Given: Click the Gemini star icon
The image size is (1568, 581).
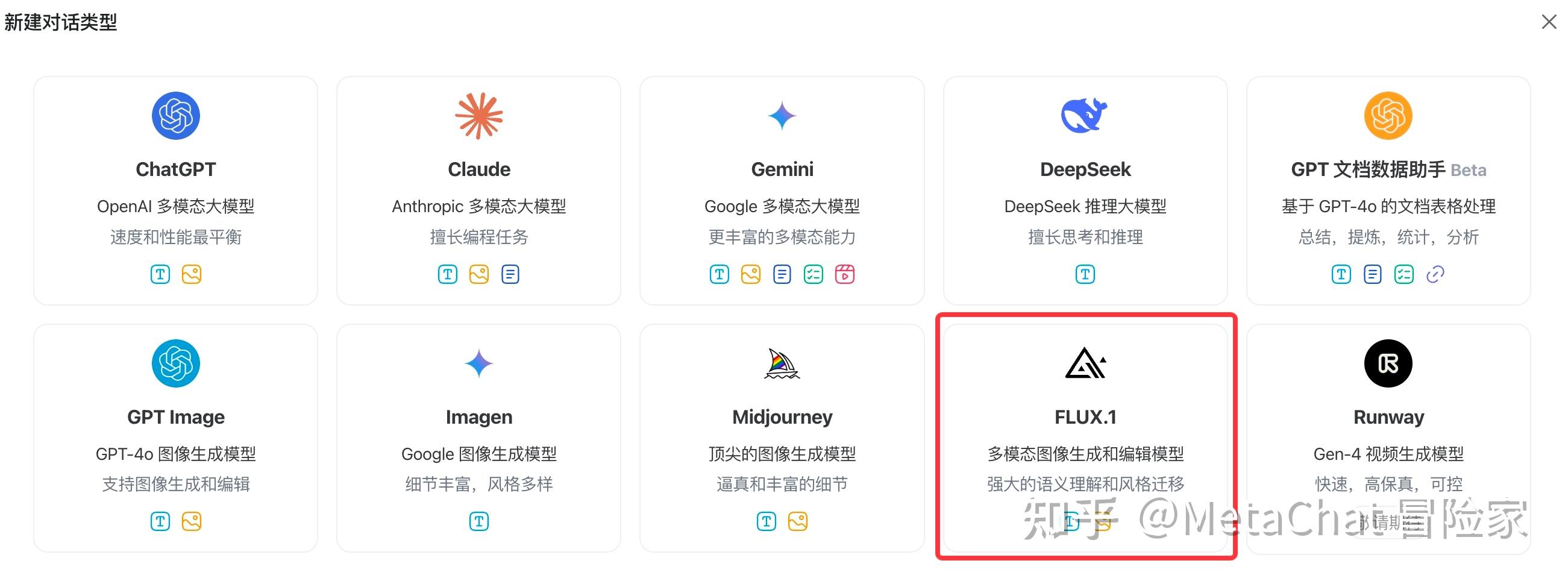Looking at the screenshot, I should [x=782, y=115].
